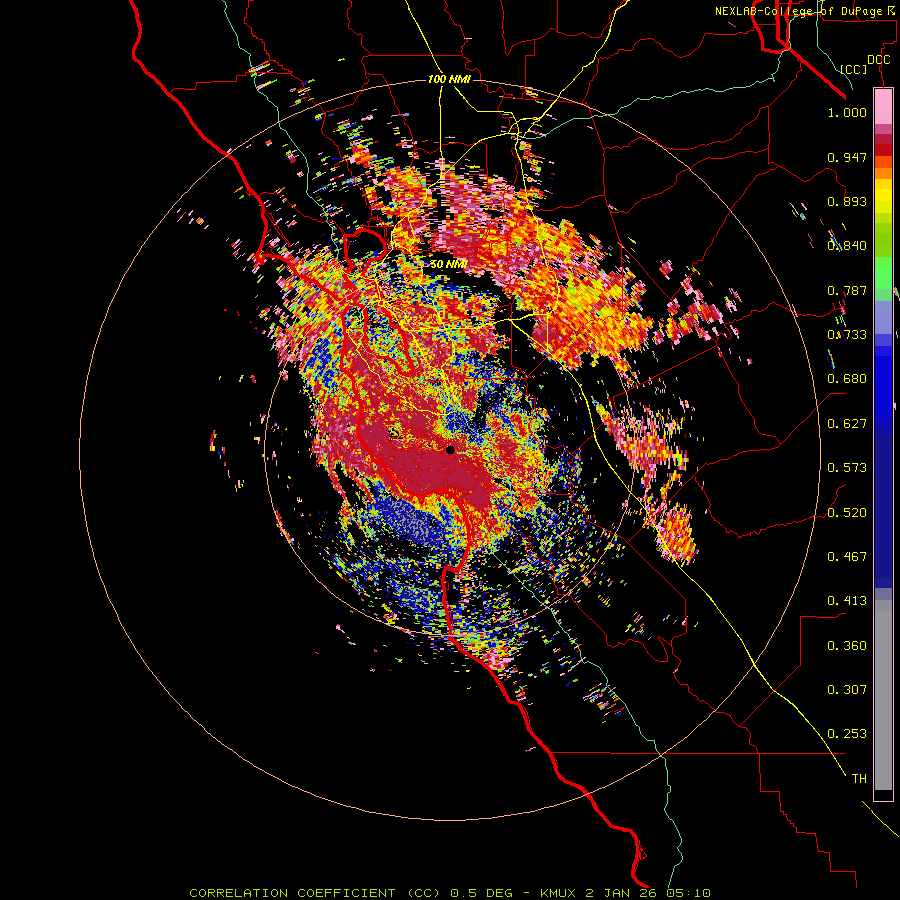
Task: Click the 0.840 scale value
Action: tap(847, 246)
